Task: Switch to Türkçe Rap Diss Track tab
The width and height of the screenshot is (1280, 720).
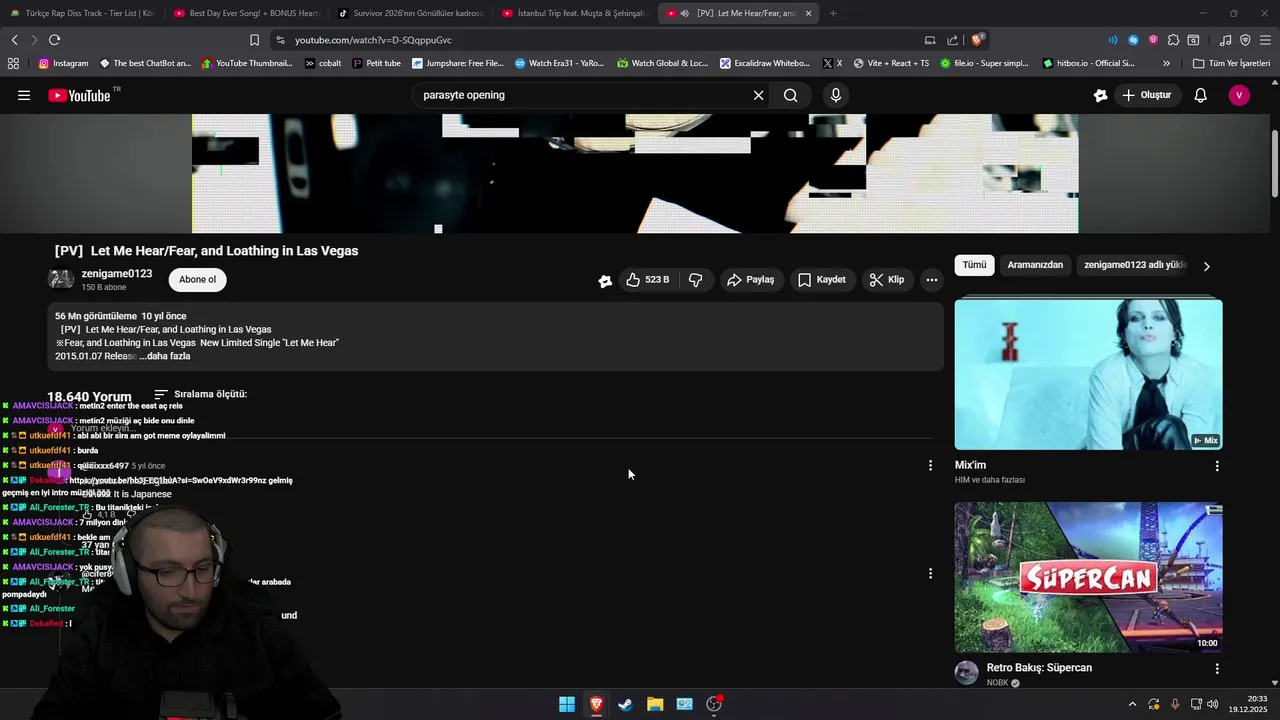Action: pyautogui.click(x=82, y=13)
